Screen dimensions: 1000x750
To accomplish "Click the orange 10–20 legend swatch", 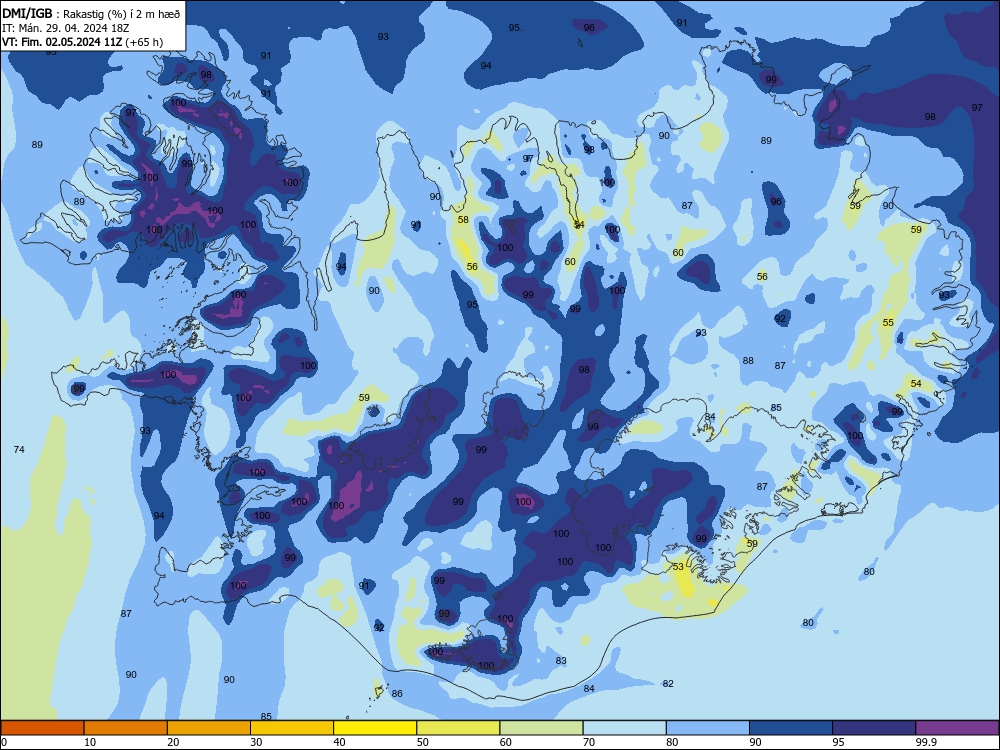I will [x=126, y=728].
